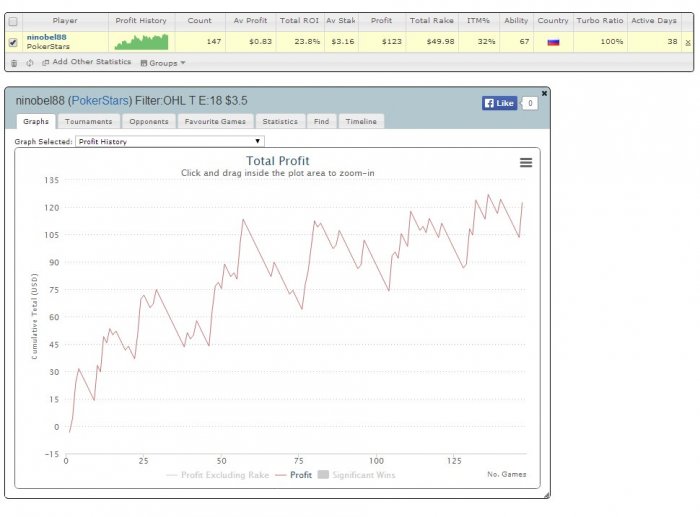The image size is (700, 517).
Task: Click the trash icon below player row
Action: 14,63
